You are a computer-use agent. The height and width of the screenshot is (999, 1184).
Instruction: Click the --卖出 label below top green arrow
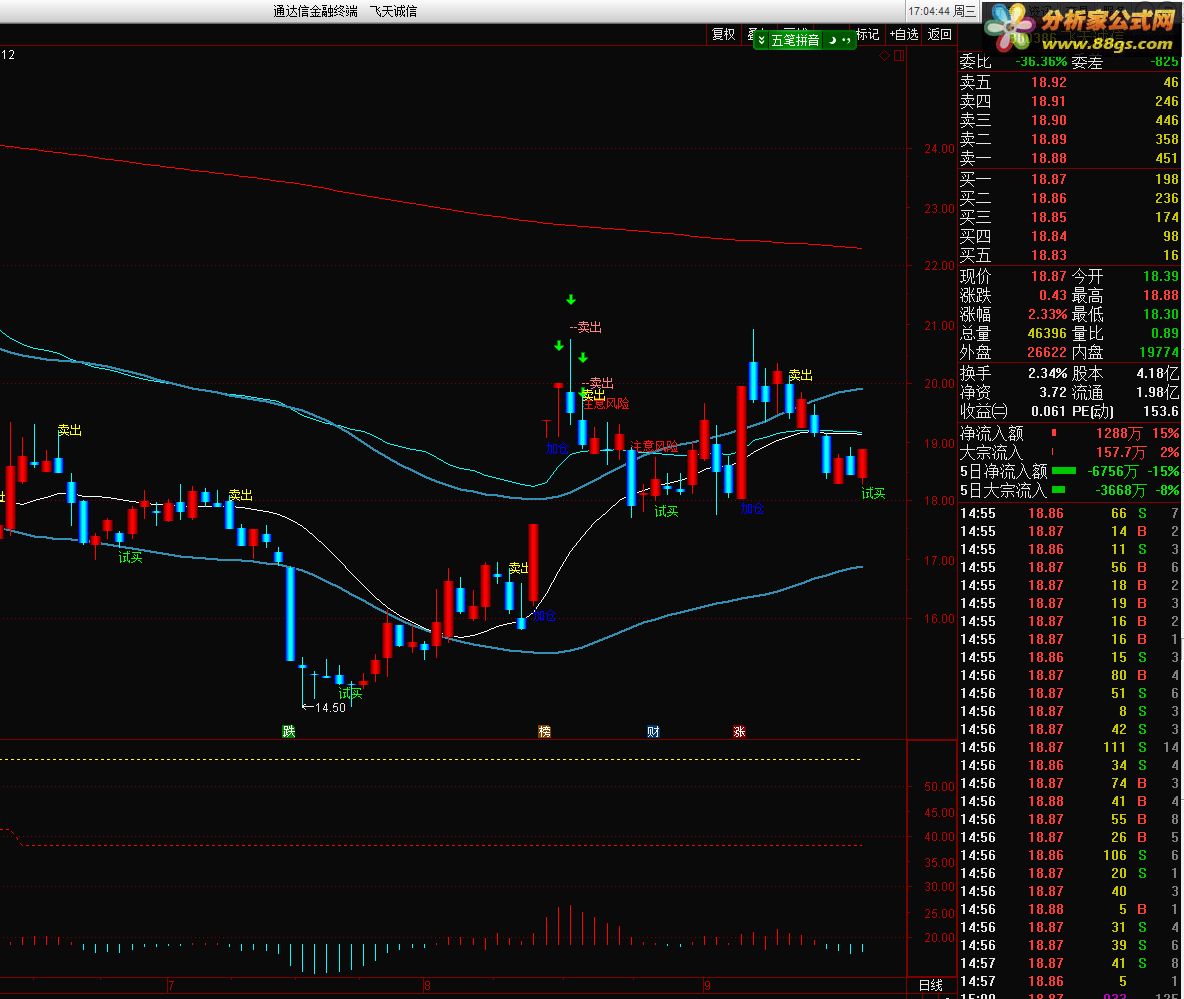coord(586,327)
